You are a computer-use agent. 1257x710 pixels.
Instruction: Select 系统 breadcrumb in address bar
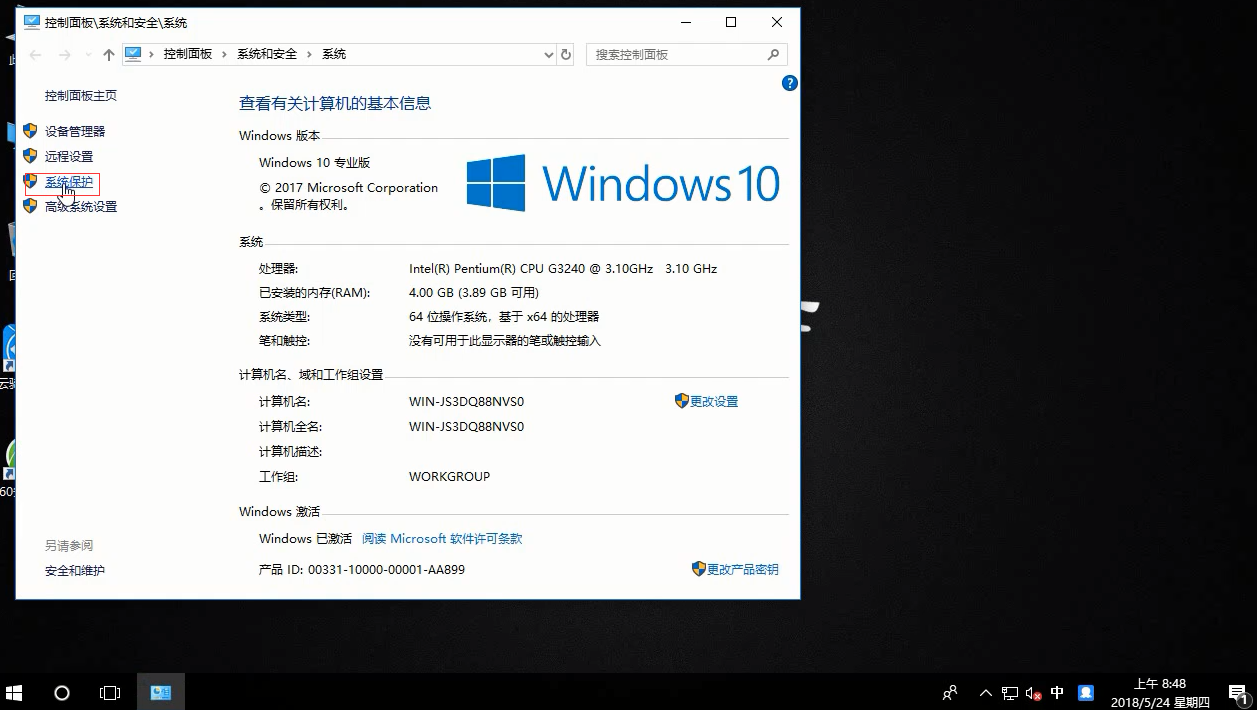(334, 54)
